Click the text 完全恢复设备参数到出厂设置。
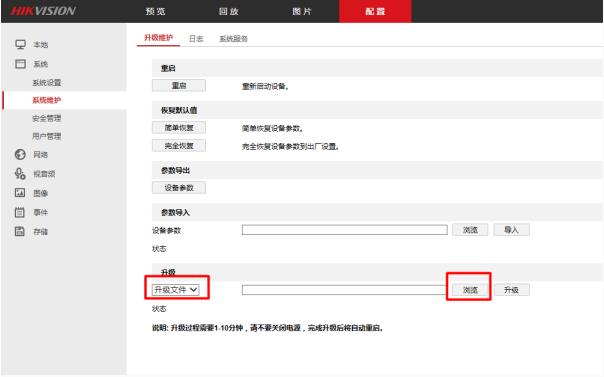Image resolution: width=604 pixels, height=377 pixels. click(290, 146)
